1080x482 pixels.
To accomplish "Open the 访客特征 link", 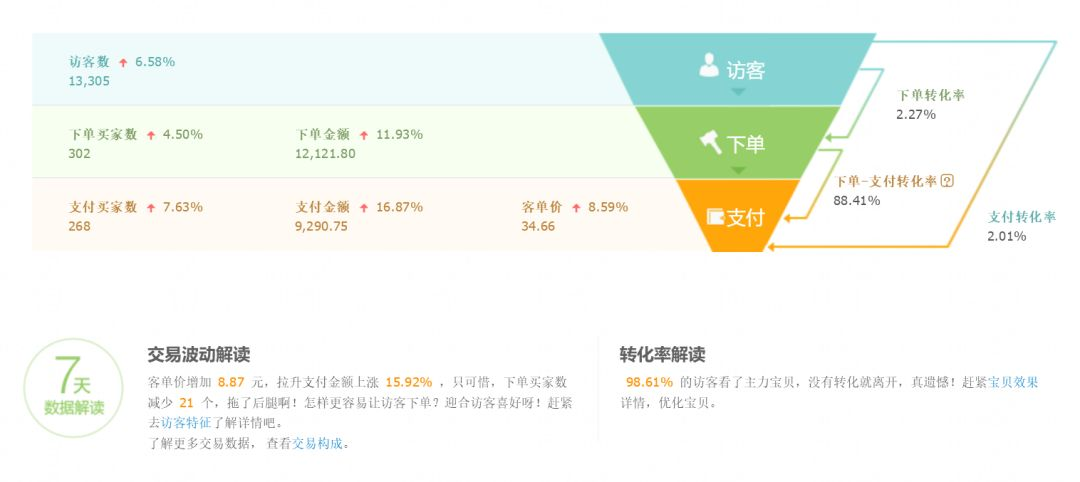I will tap(187, 423).
